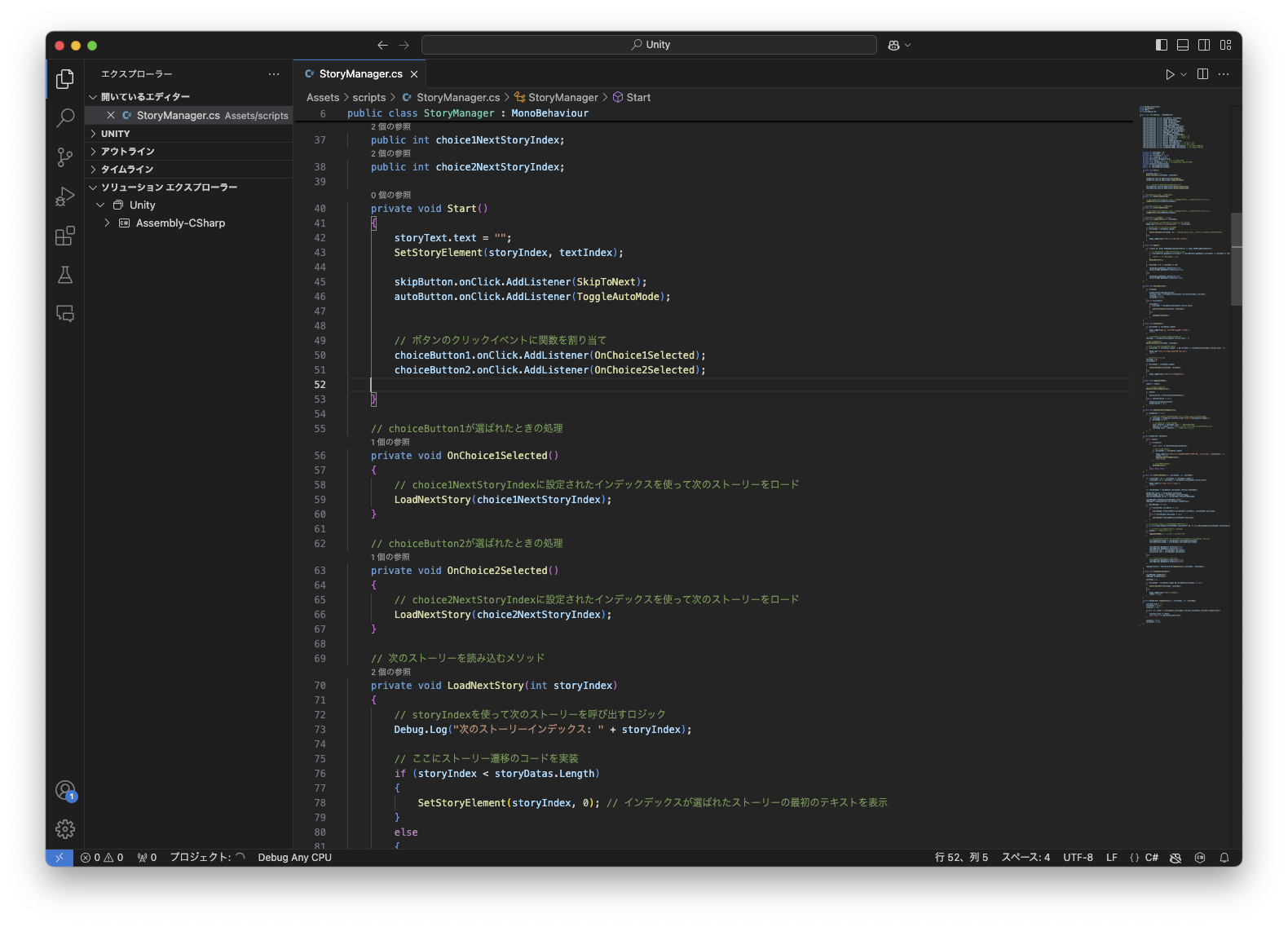Click the Debug Any CPU configuration

click(294, 858)
